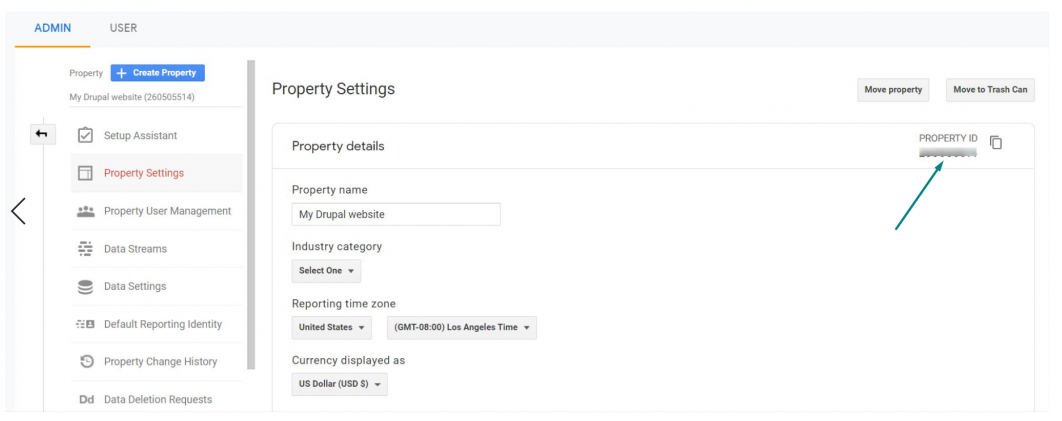Click the Data Deletion Requests Dd icon
1062x421 pixels.
click(x=85, y=400)
